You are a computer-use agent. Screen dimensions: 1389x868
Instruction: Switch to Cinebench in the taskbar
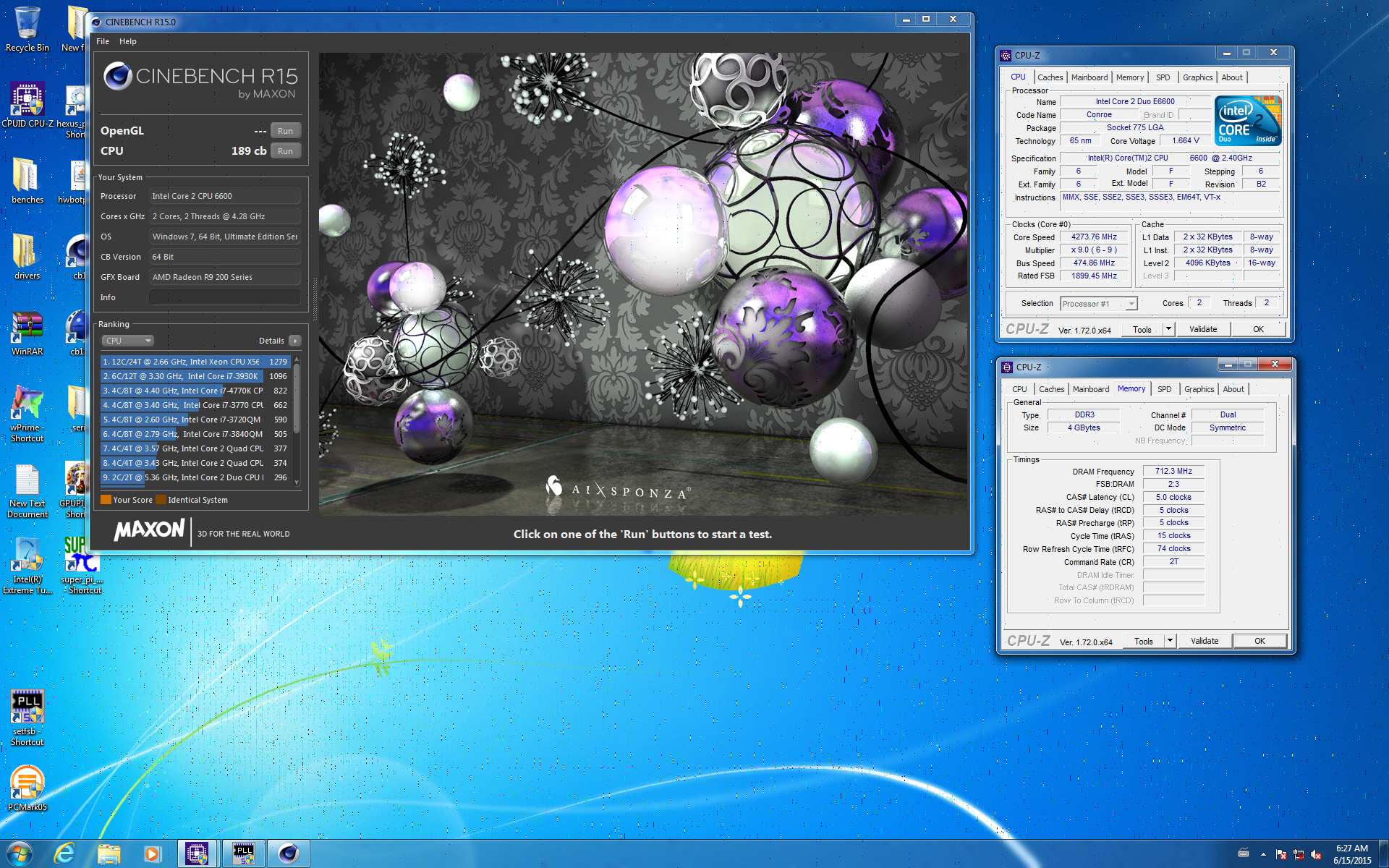point(289,854)
